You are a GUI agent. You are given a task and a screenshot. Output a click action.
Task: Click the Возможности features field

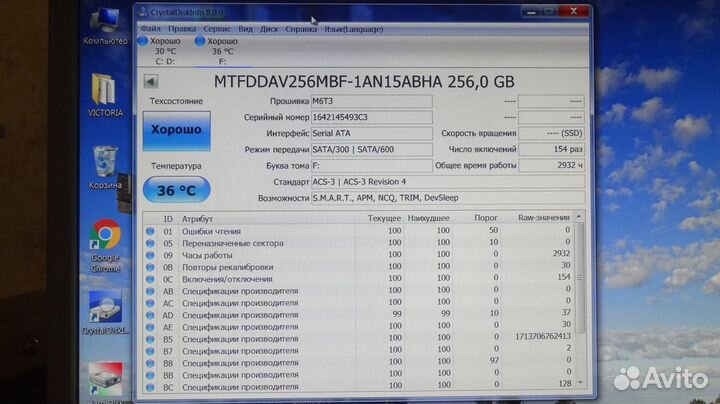(x=448, y=198)
